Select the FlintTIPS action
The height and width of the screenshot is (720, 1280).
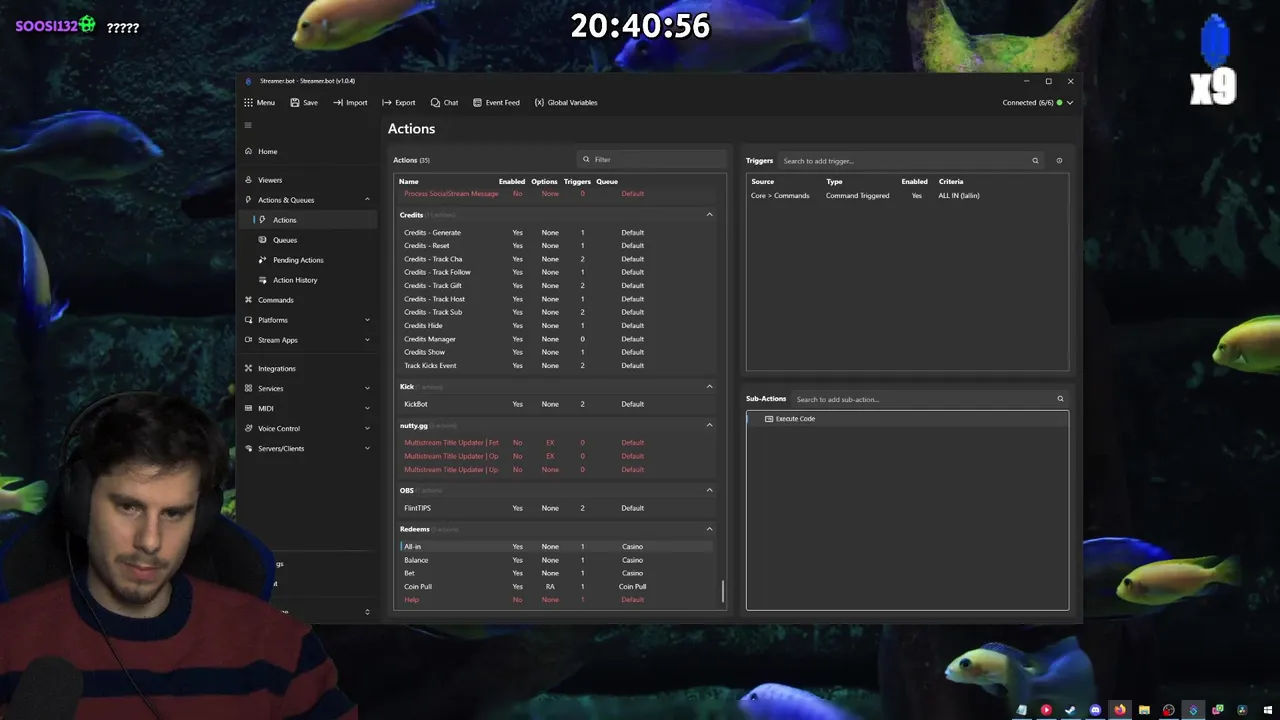pos(556,508)
